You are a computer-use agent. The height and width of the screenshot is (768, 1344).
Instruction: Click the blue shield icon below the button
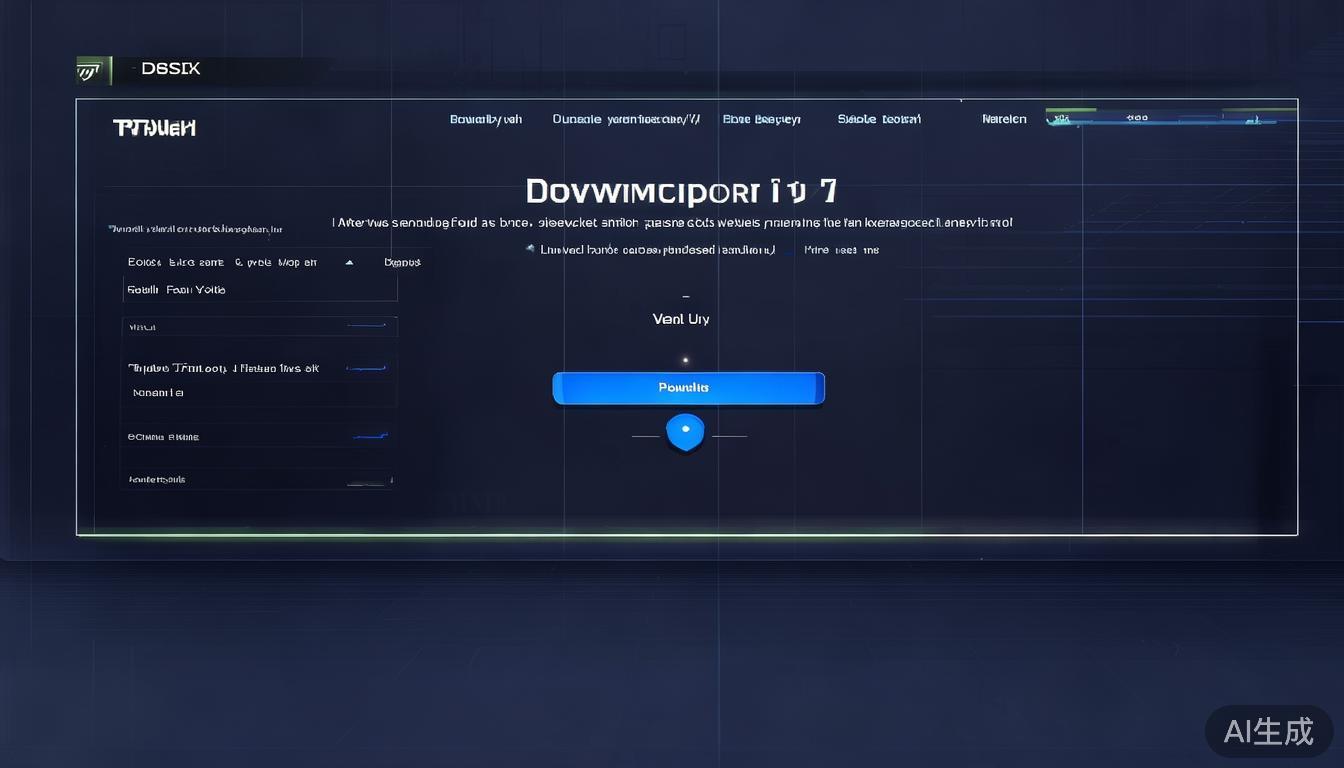(685, 432)
